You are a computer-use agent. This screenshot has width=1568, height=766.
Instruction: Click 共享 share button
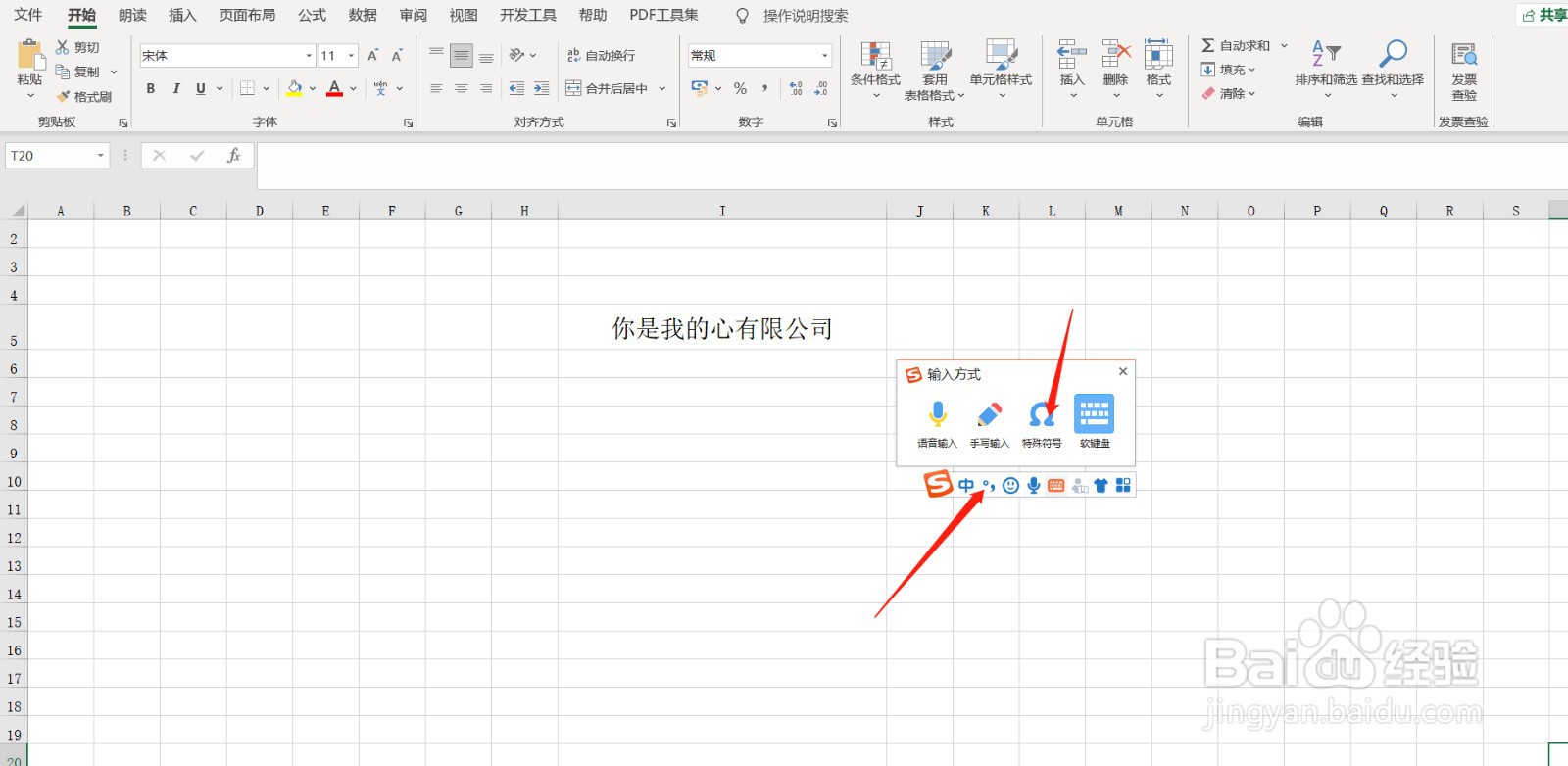[x=1544, y=15]
